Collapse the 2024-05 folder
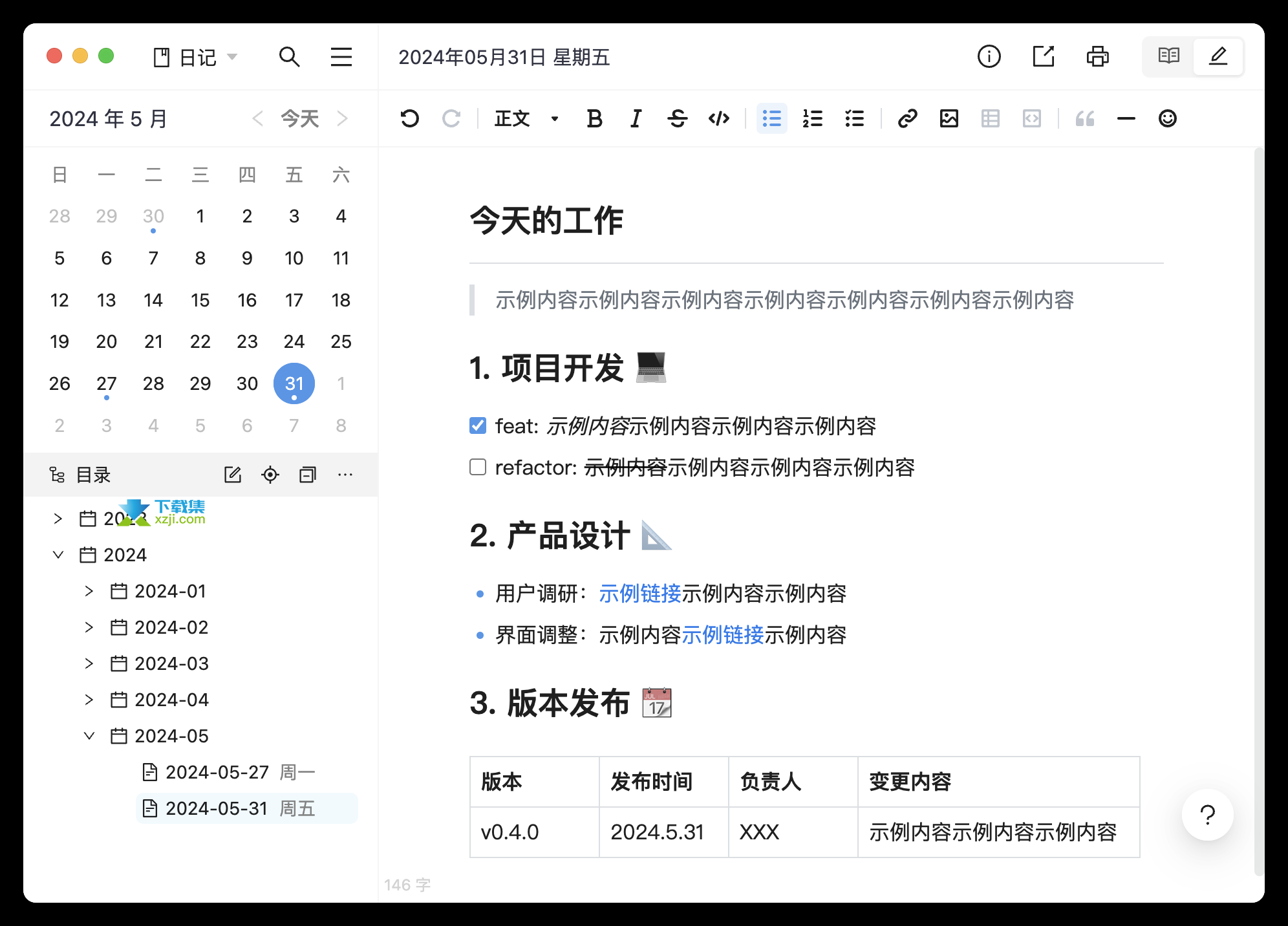 click(x=89, y=736)
